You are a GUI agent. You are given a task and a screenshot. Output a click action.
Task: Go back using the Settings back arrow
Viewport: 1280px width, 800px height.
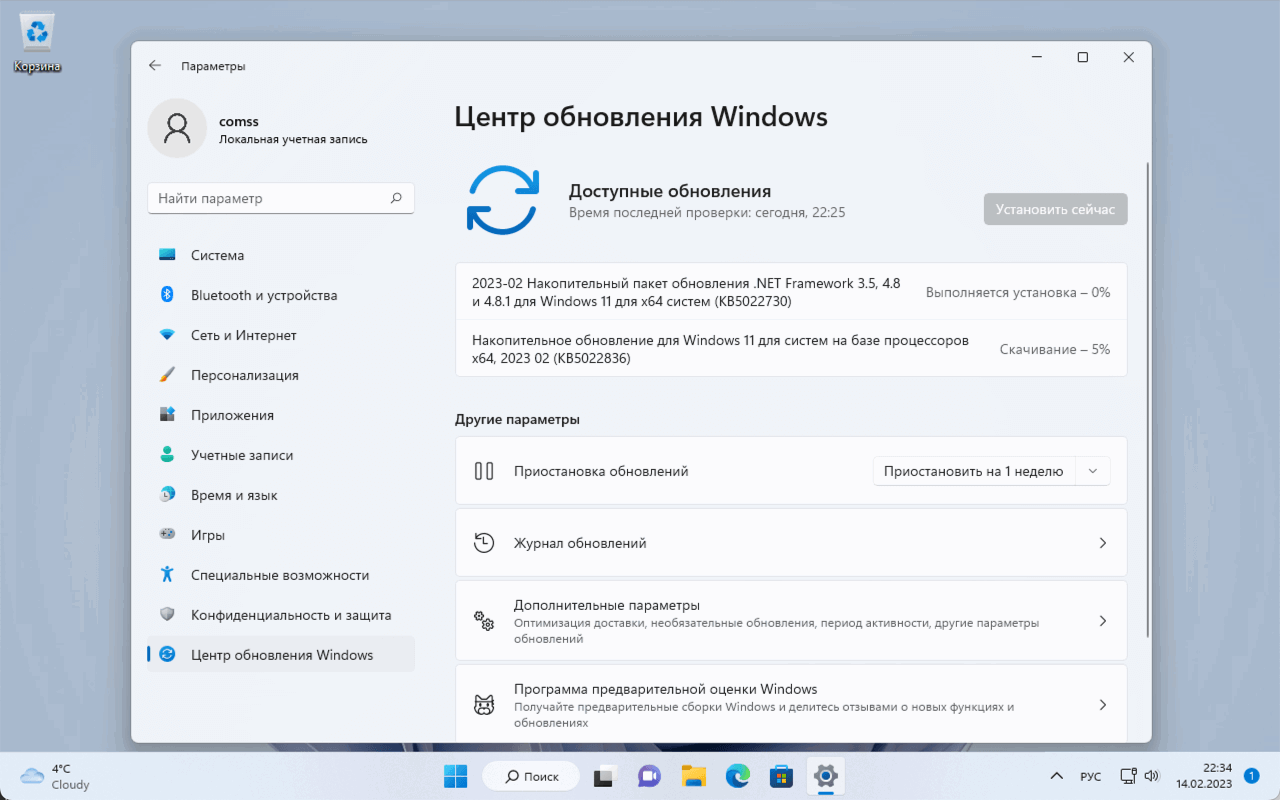(x=155, y=66)
